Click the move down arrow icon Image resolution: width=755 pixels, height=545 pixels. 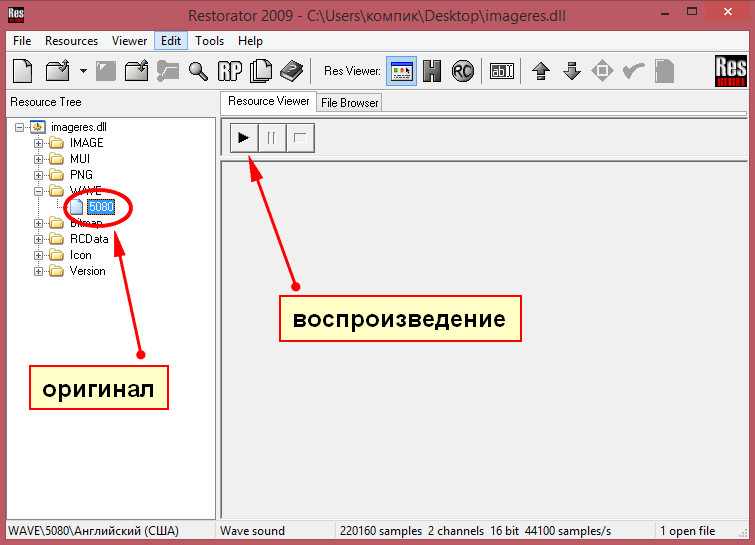[x=572, y=71]
